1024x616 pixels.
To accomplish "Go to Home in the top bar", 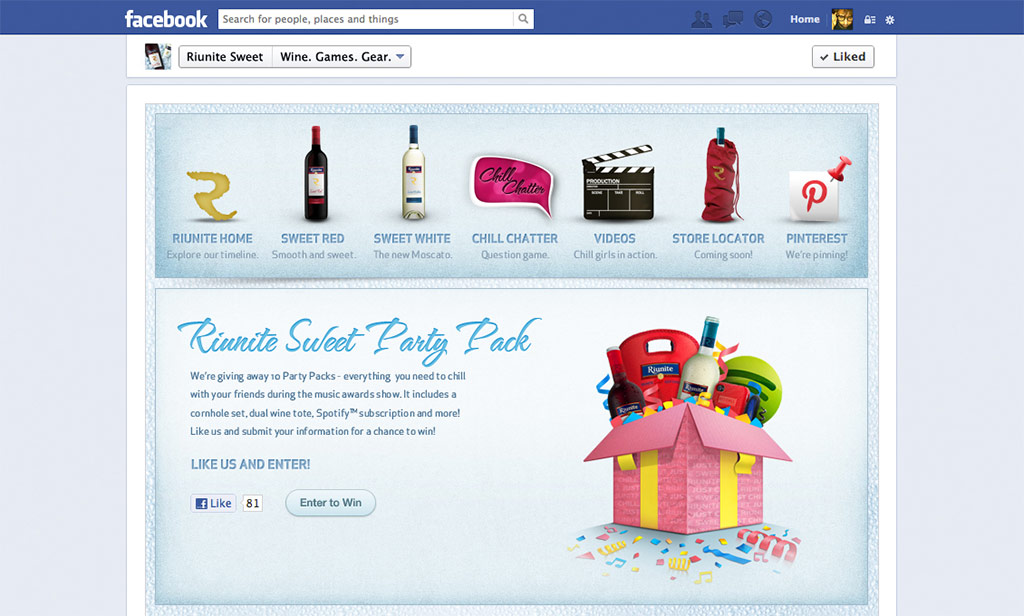I will point(804,19).
